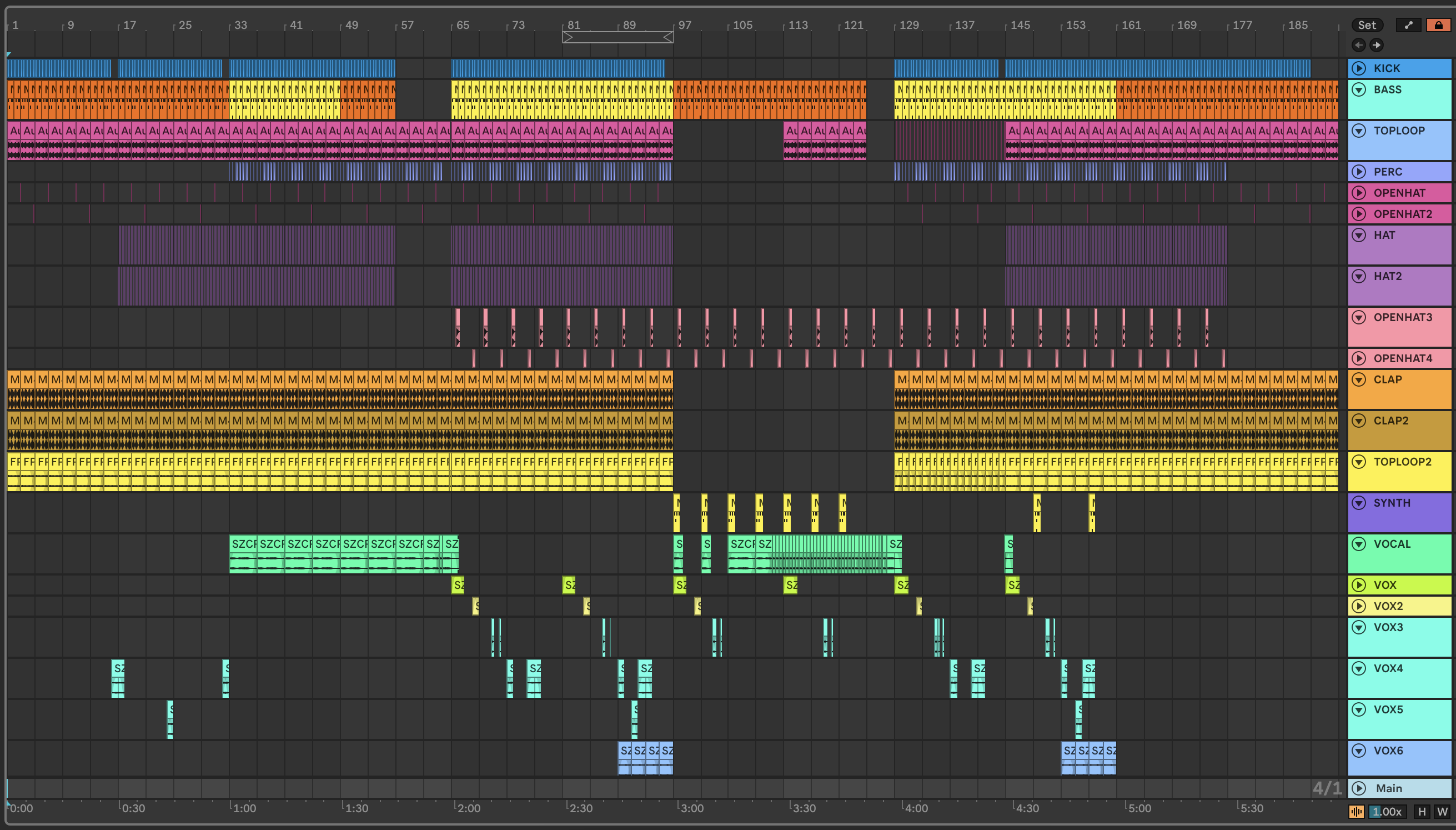Fold the CLAP2 track arrow

click(x=1359, y=420)
